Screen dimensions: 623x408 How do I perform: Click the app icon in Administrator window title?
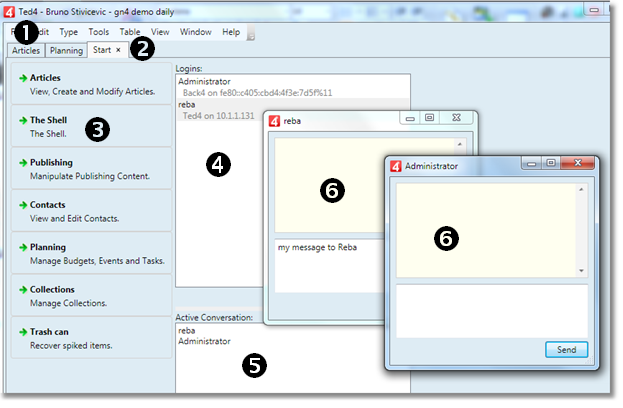coord(396,166)
